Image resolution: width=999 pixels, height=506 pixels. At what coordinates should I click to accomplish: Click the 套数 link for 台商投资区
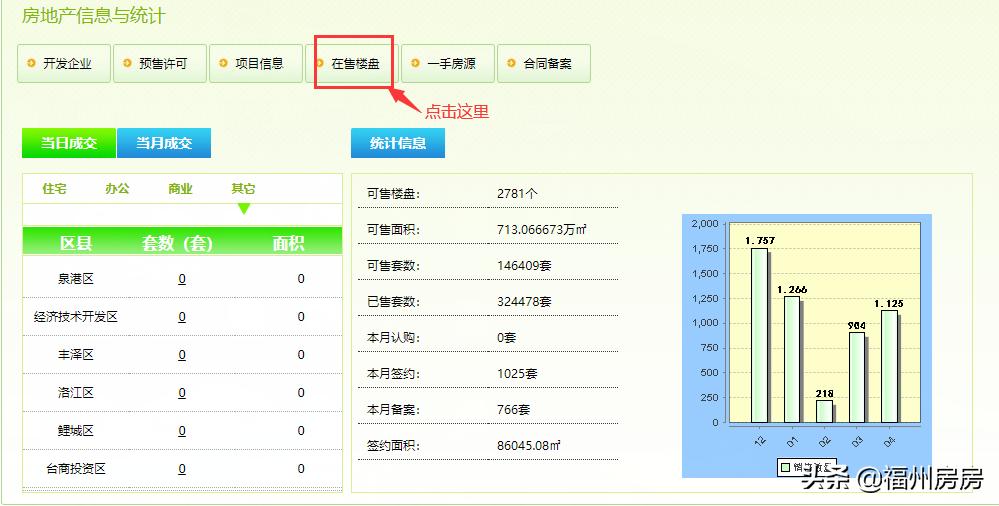(x=182, y=469)
